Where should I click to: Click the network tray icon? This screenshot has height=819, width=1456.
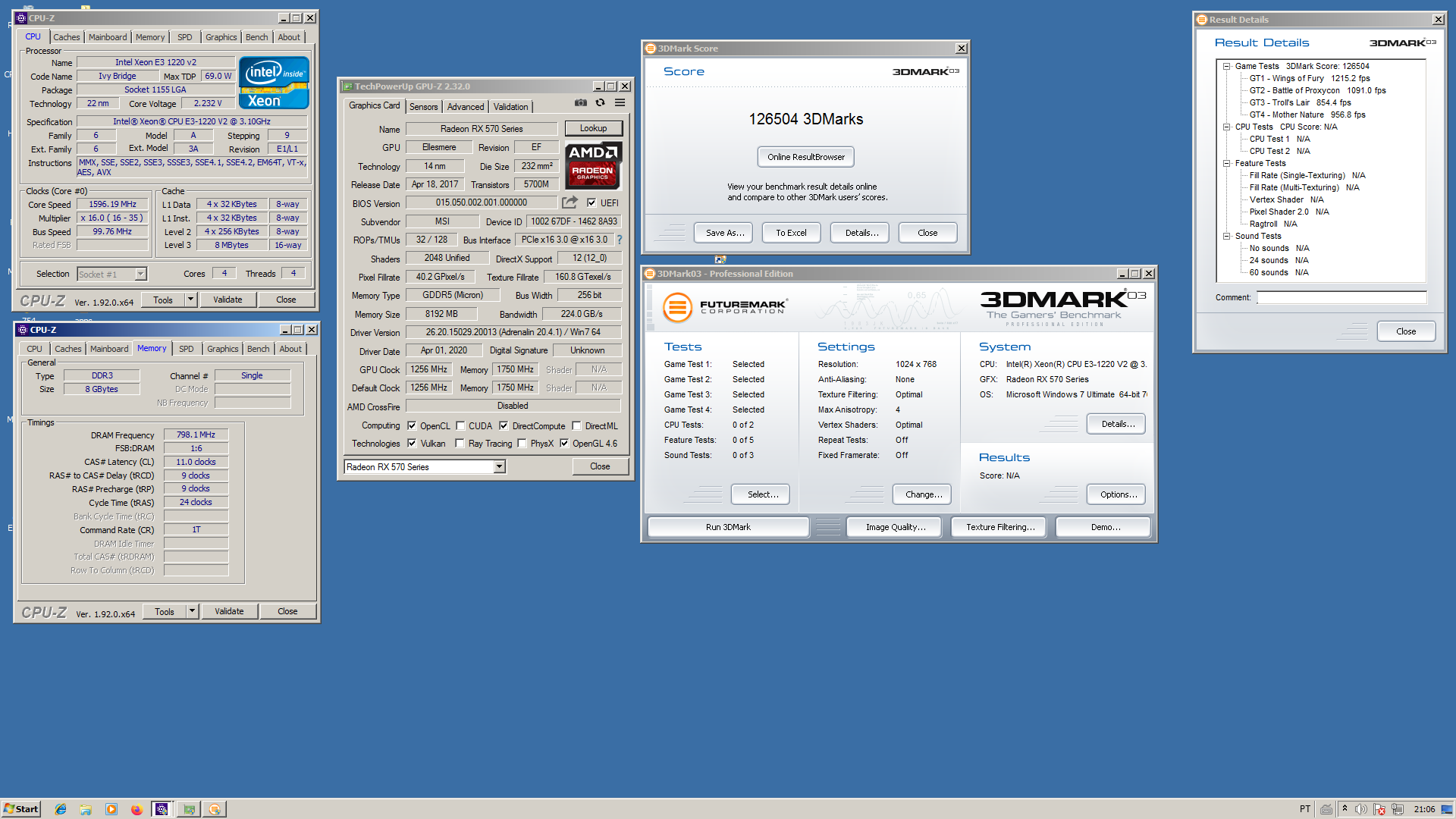pos(1398,809)
